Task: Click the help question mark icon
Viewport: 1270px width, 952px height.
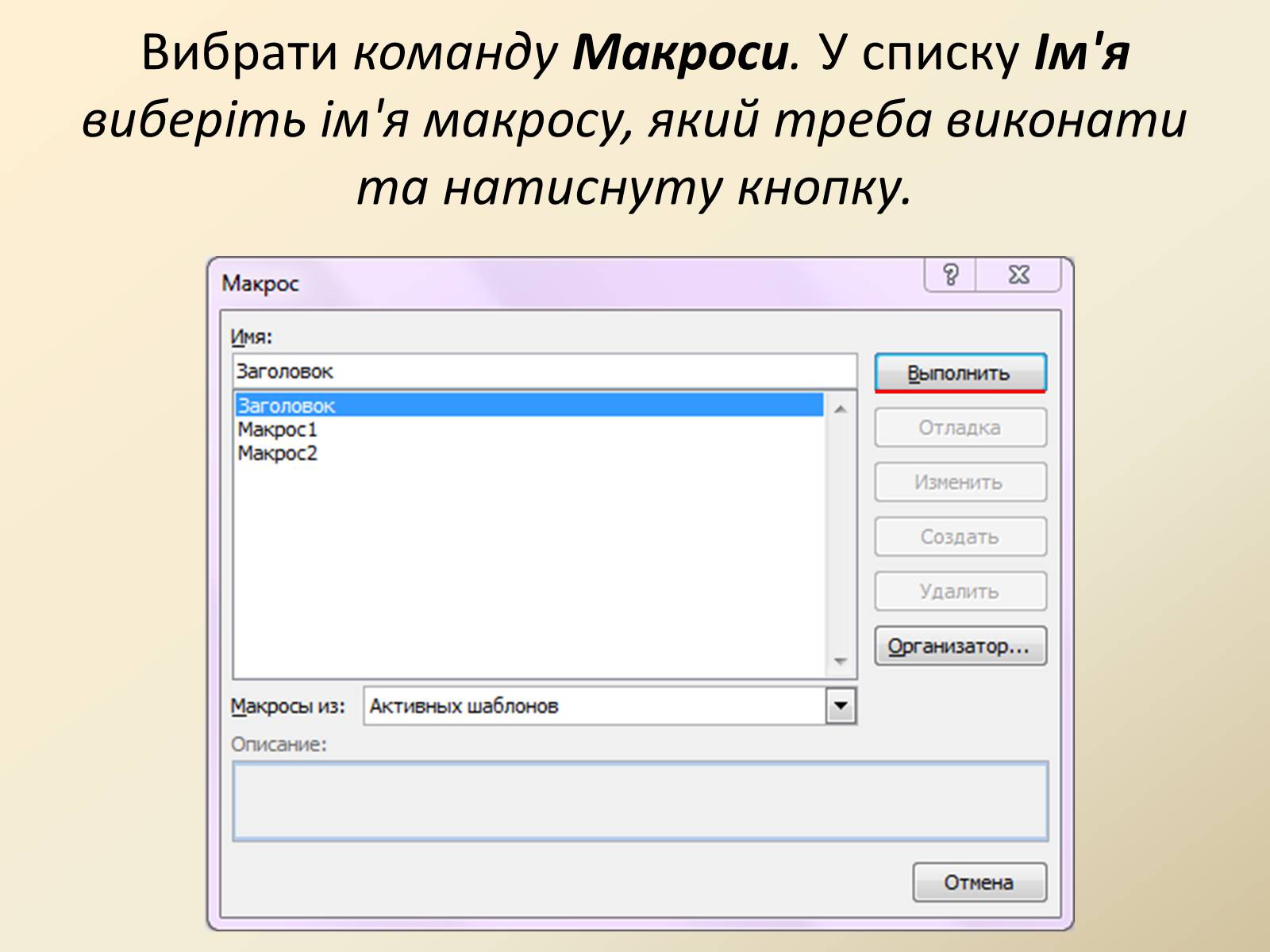Action: (951, 275)
